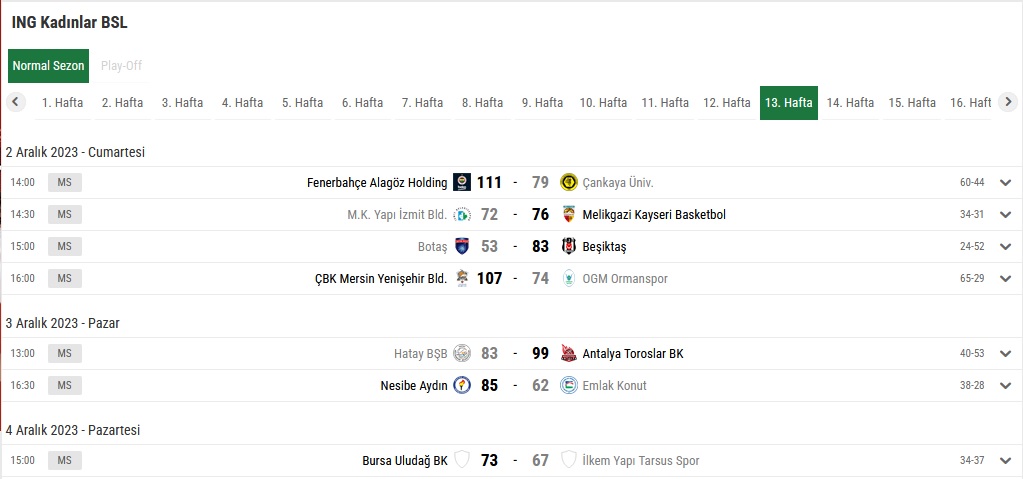Open the OGM Ormanspor team link

[625, 279]
